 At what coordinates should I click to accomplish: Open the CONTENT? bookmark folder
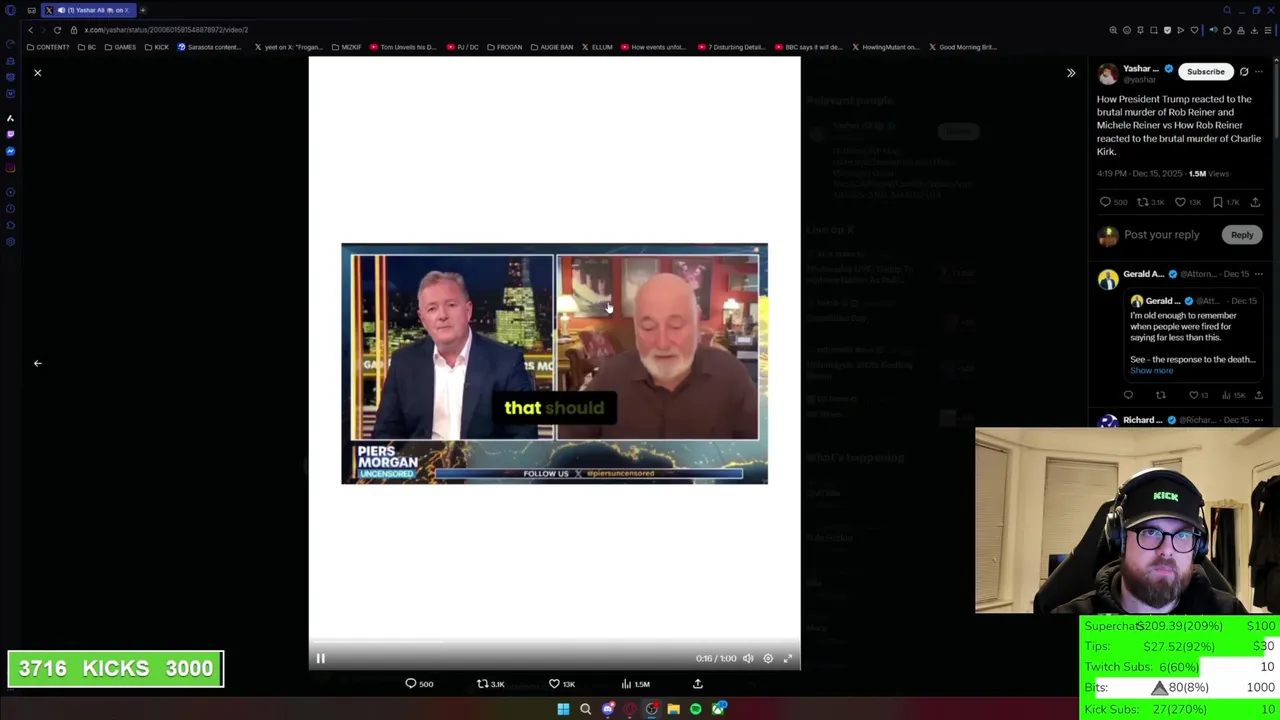click(x=48, y=47)
